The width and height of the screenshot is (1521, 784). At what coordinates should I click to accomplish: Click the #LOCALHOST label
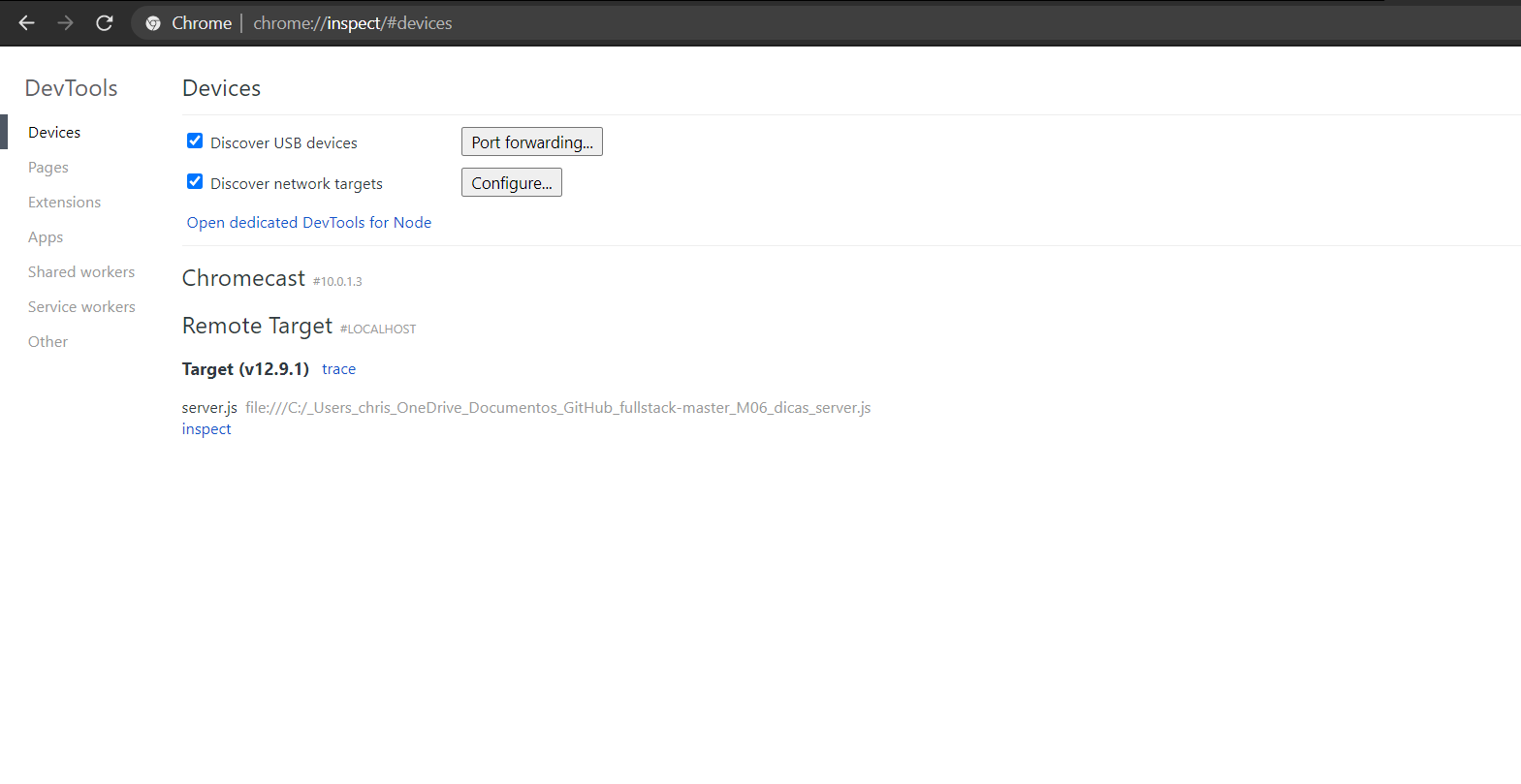pyautogui.click(x=378, y=329)
